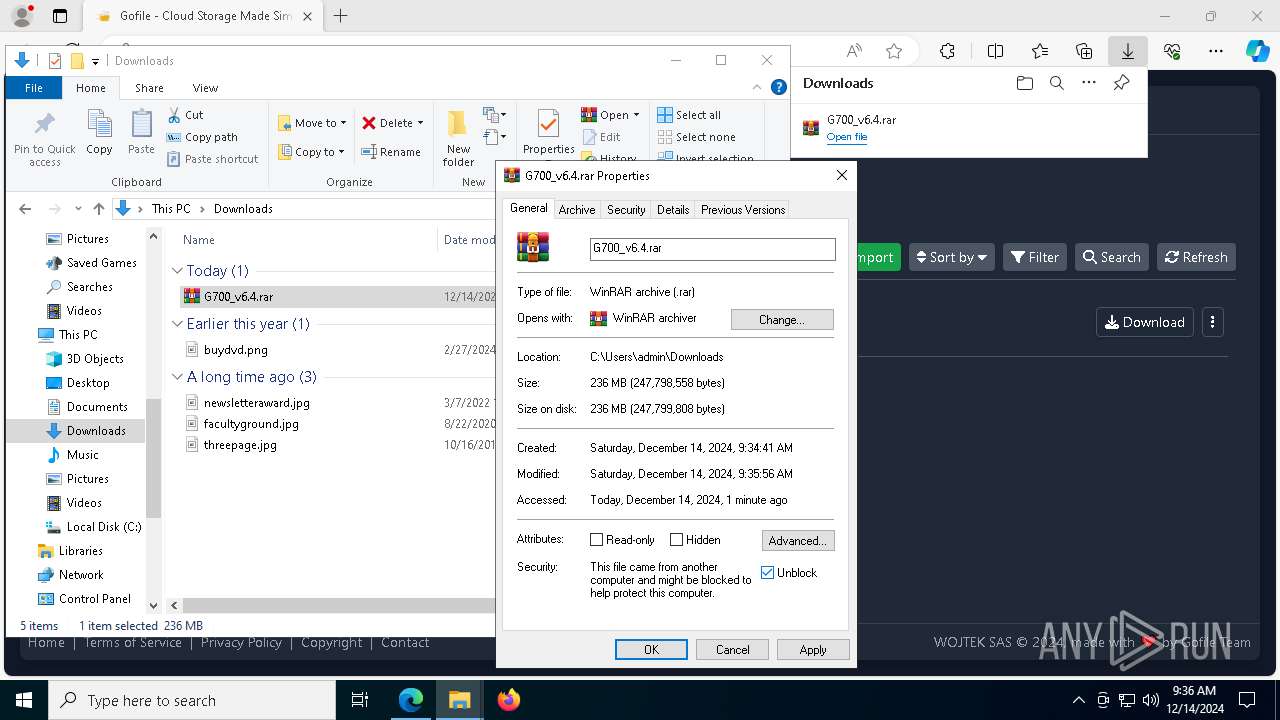Open the Copilot icon in Edge
Viewport: 1280px width, 720px height.
1257,51
